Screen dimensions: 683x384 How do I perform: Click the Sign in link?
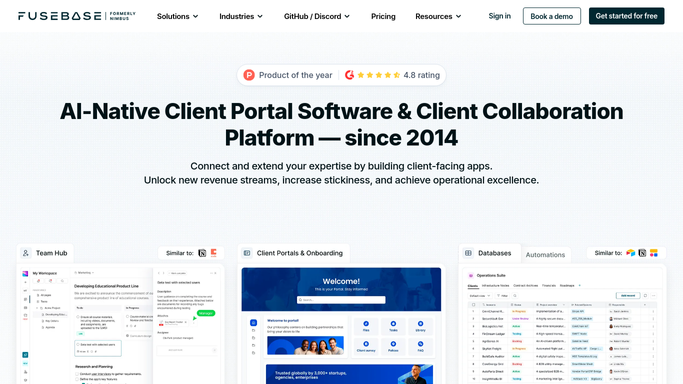pyautogui.click(x=499, y=16)
